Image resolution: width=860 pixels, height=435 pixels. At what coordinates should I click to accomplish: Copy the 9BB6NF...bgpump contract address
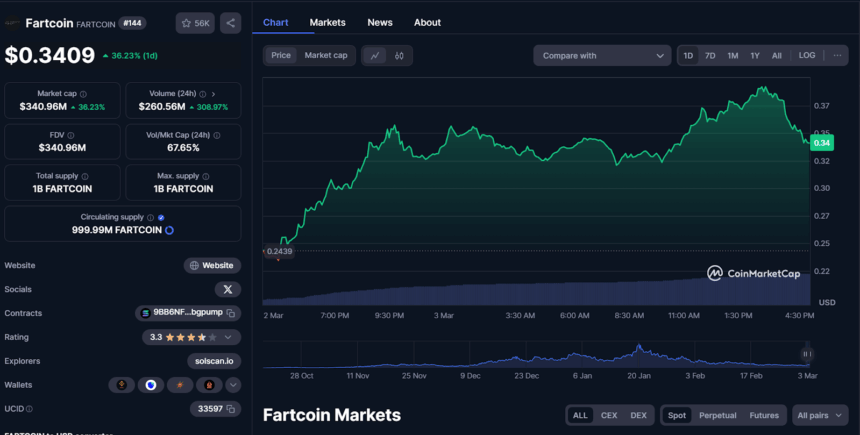click(x=231, y=313)
